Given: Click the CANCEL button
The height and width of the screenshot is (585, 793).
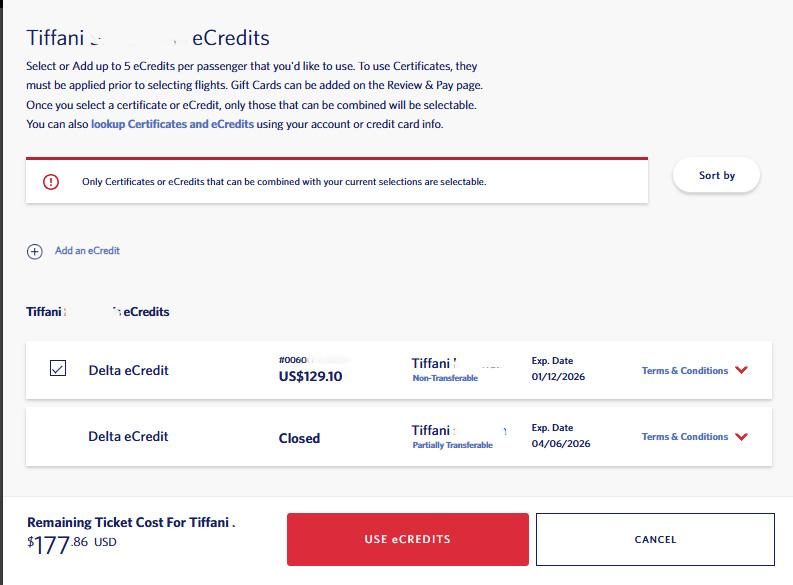Looking at the screenshot, I should [x=655, y=539].
